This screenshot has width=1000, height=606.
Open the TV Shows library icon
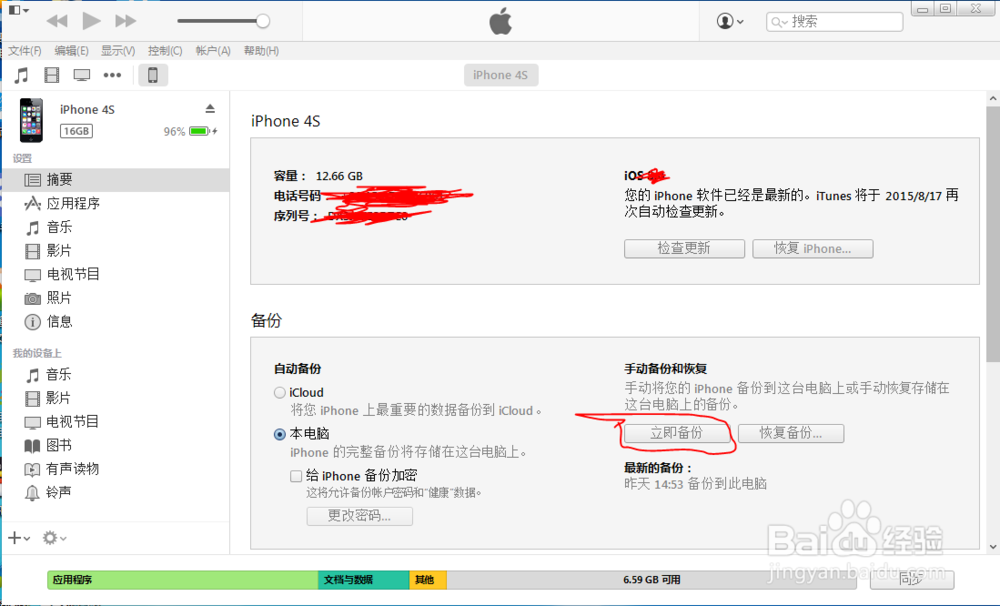tap(81, 74)
